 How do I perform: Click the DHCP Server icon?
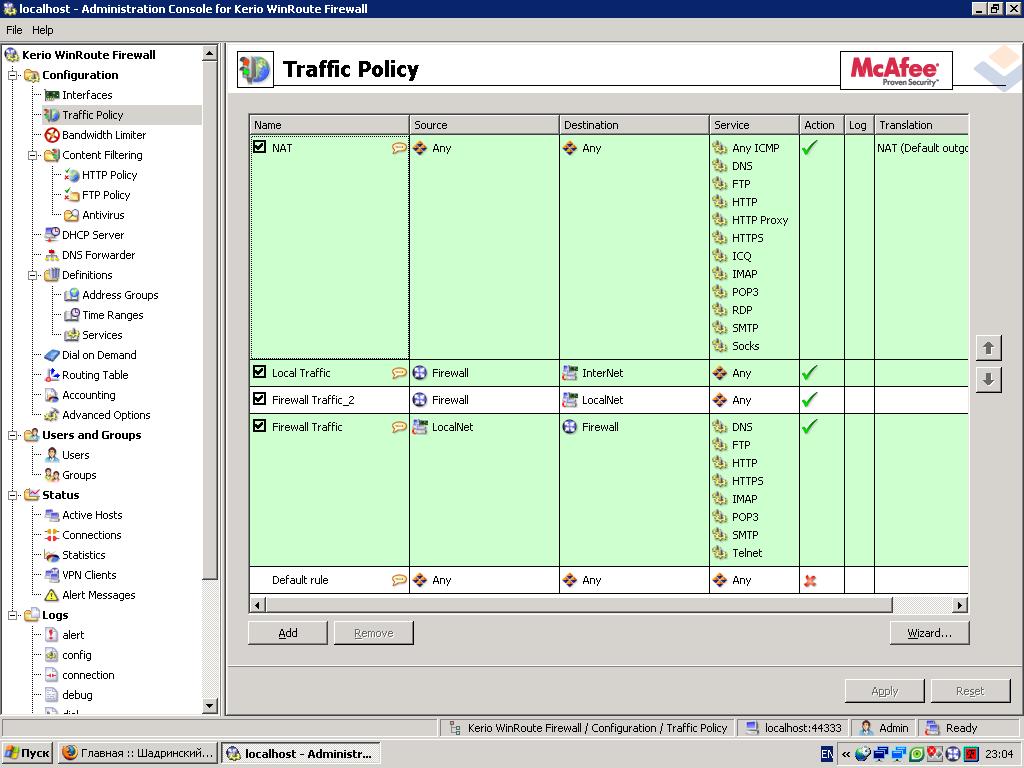pos(52,235)
